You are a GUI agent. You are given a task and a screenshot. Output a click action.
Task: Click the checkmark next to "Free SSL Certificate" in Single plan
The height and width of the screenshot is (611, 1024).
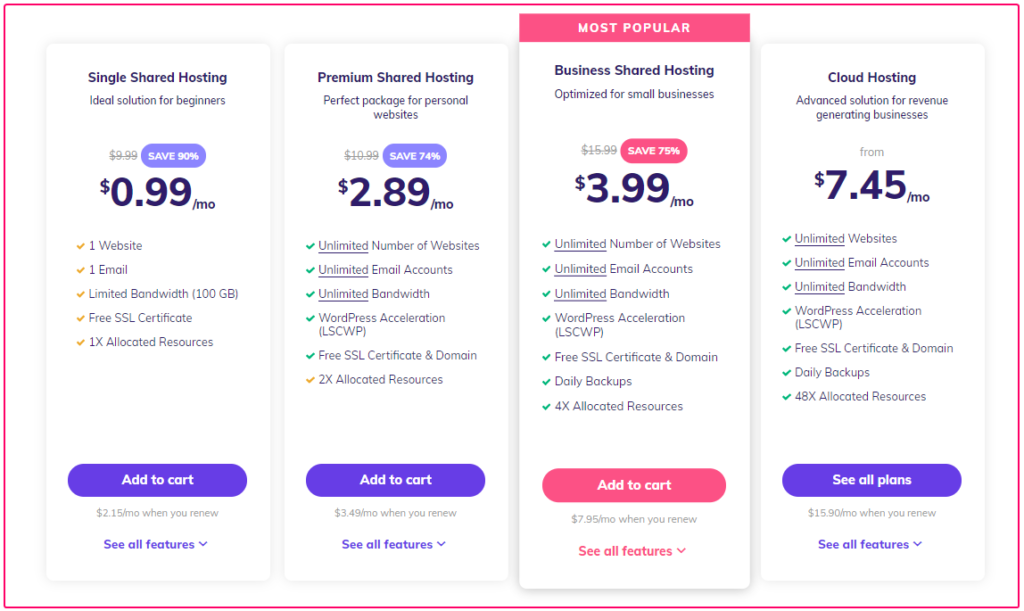(81, 317)
